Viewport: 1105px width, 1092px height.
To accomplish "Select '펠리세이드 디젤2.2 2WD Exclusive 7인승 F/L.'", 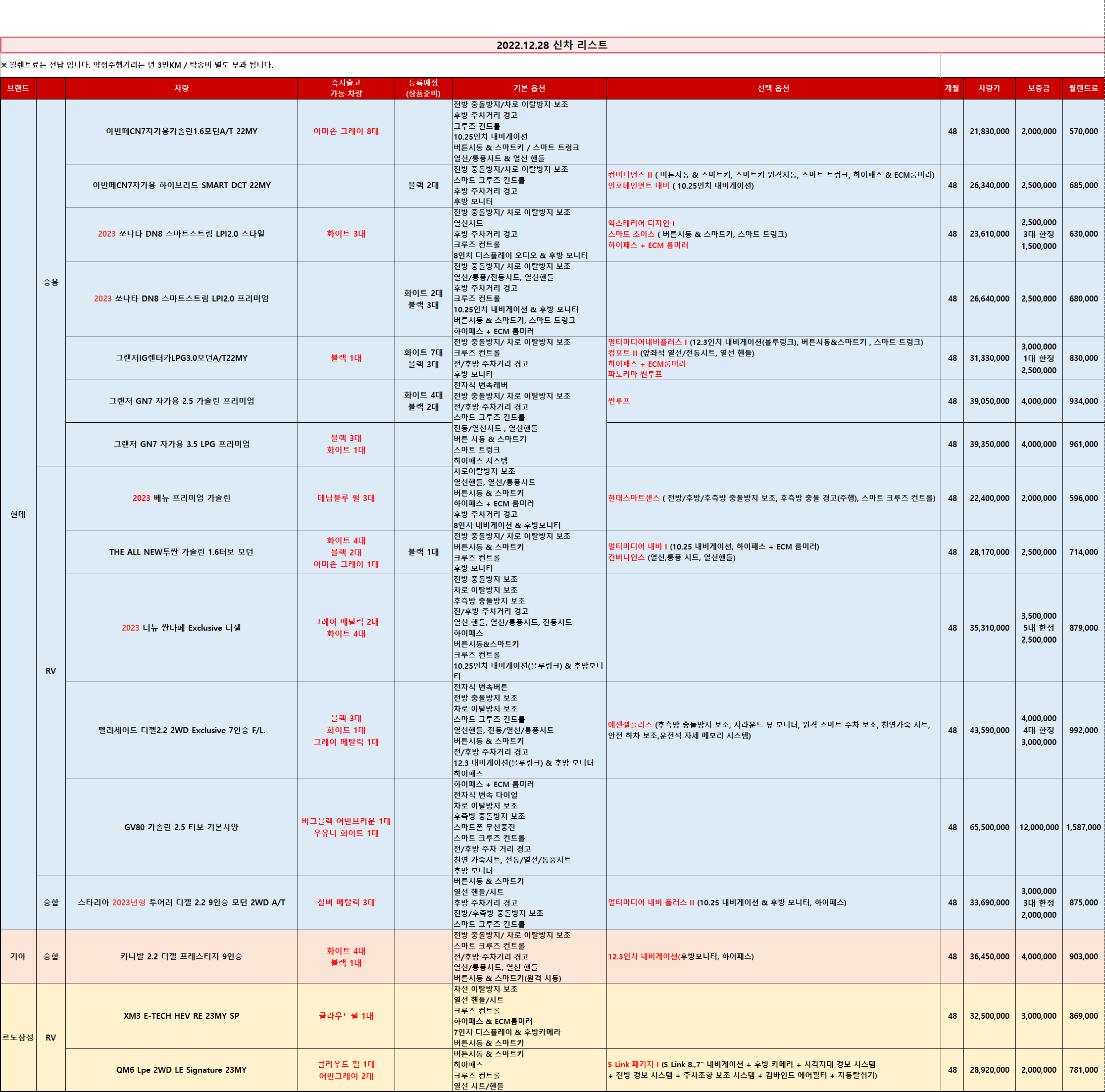I will pyautogui.click(x=181, y=731).
